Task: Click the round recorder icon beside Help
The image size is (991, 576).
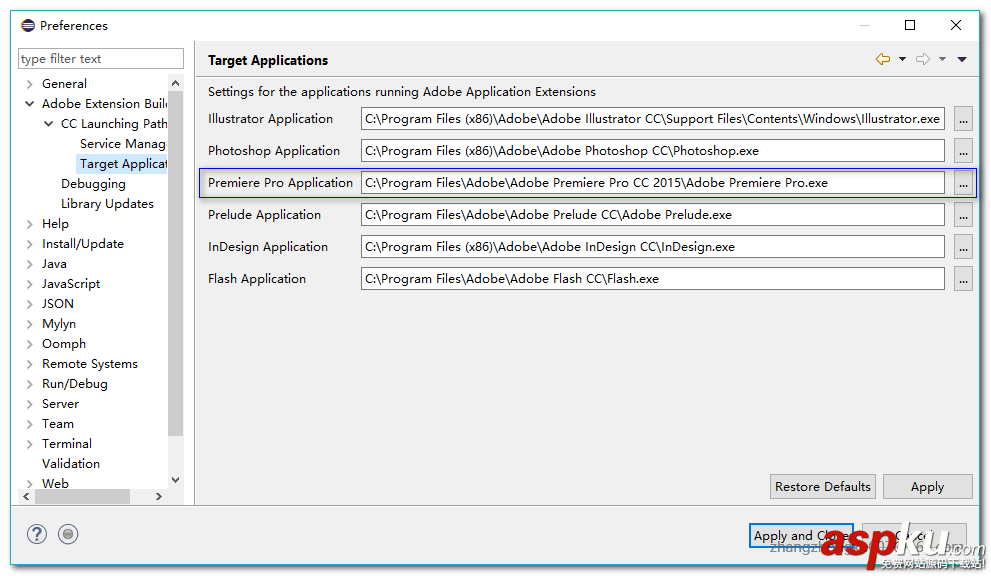Action: (x=68, y=534)
